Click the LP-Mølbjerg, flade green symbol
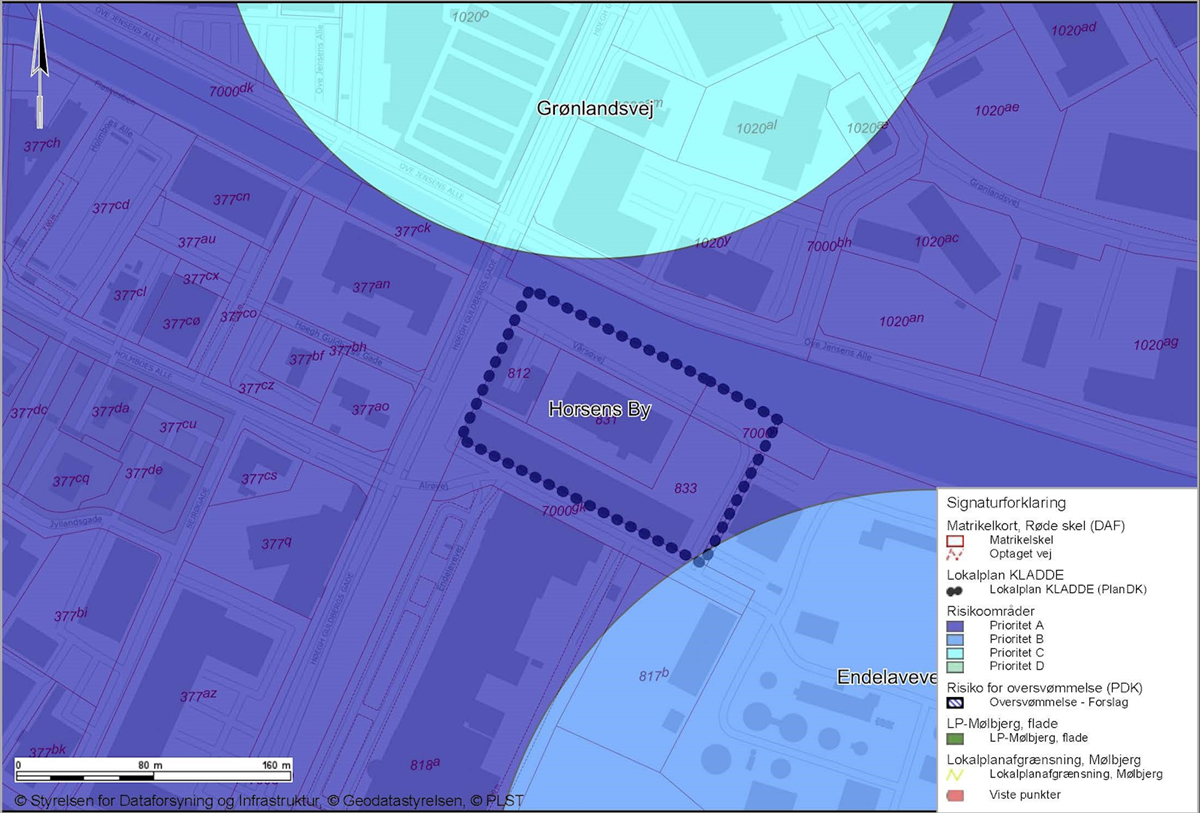1200x813 pixels. 955,738
